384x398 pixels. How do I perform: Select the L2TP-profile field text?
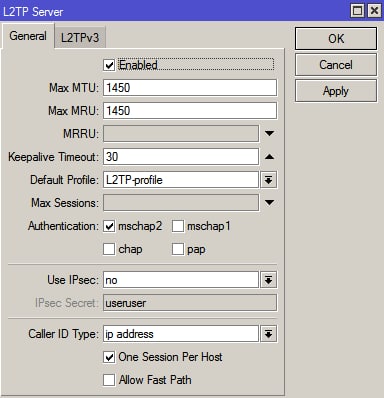pos(181,180)
